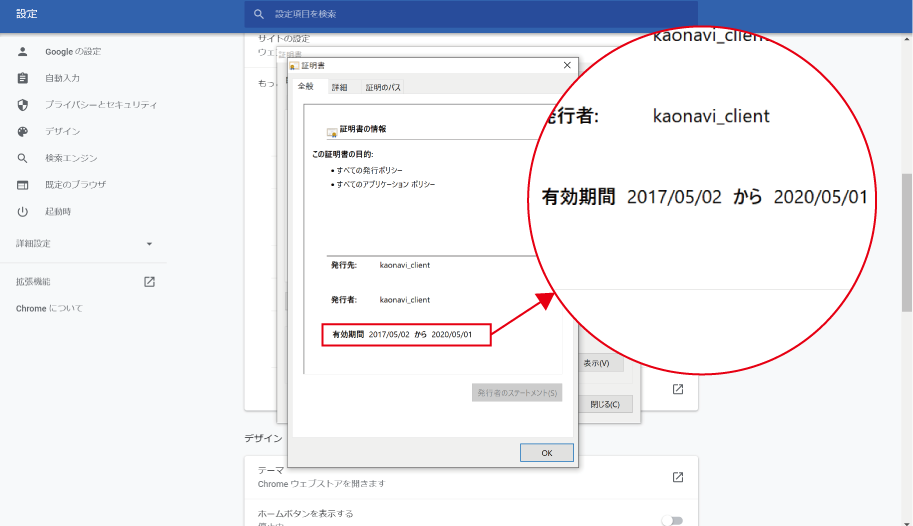Click the 有効期間 2017/05/02 から 2020/05/01 text
The width and height of the screenshot is (913, 526).
coord(402,334)
